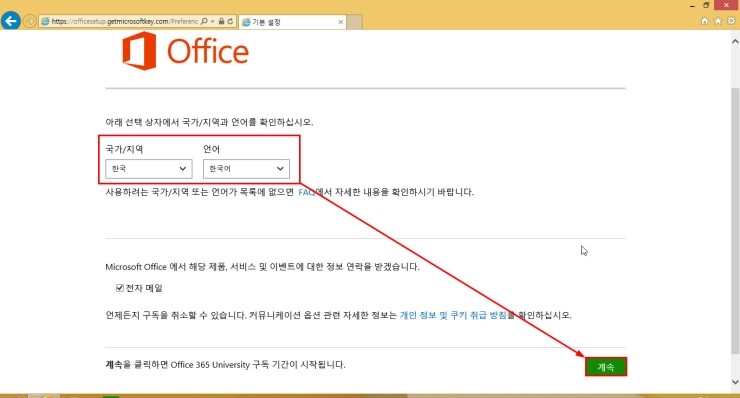The width and height of the screenshot is (740, 398).
Task: Open the 언어 dropdown showing 한국어
Action: coord(246,169)
